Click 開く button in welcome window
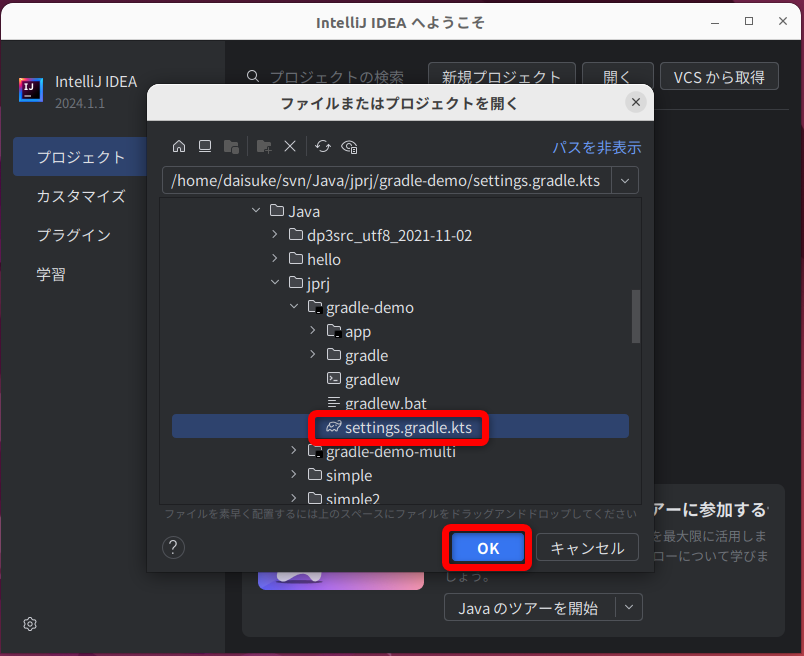The image size is (804, 656). coord(617,77)
